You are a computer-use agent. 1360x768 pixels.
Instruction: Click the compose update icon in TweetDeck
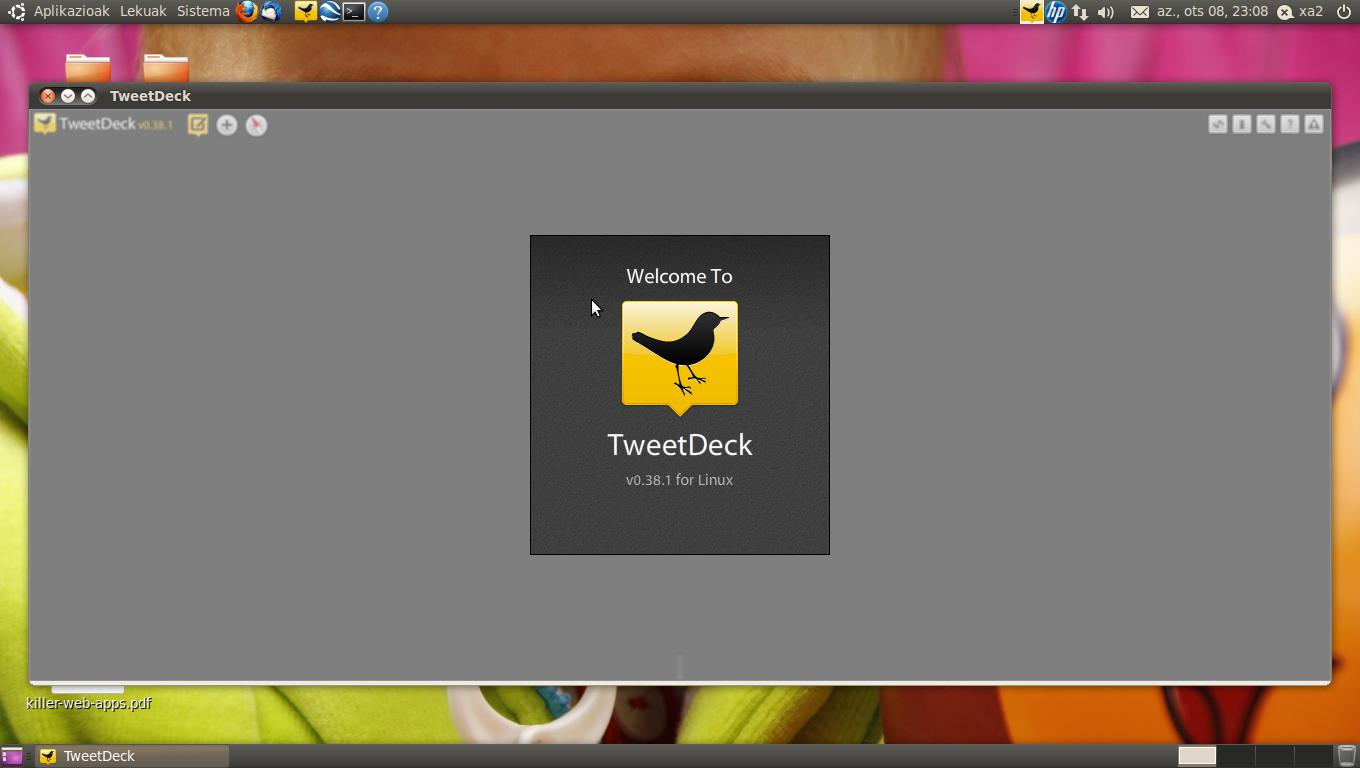click(x=198, y=125)
